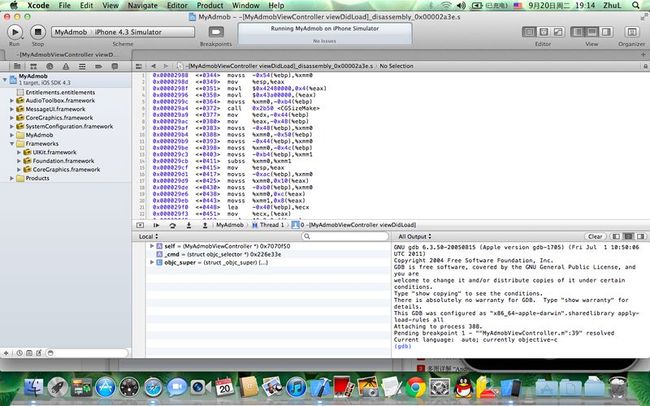Show the Project navigator
The image size is (650, 406).
pyautogui.click(x=17, y=66)
